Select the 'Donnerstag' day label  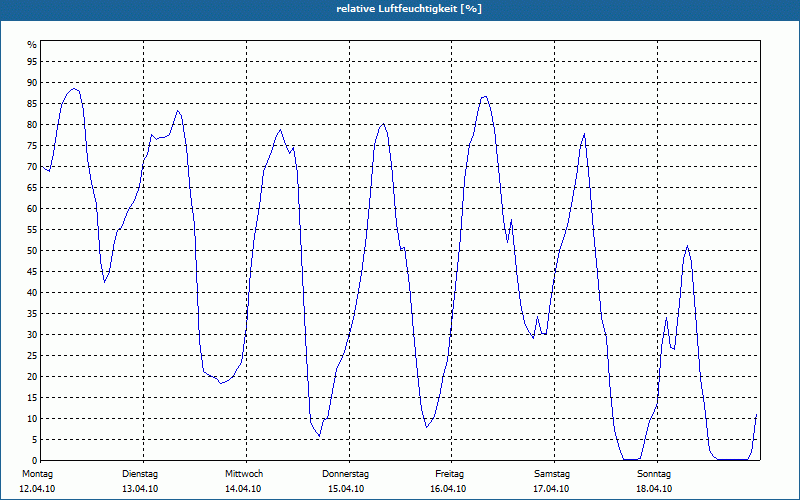pos(345,474)
